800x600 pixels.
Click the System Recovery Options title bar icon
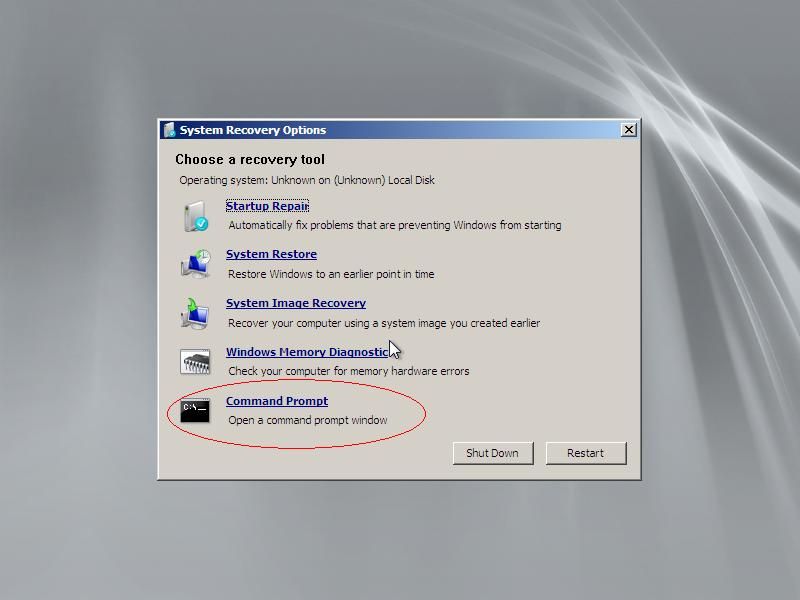169,130
